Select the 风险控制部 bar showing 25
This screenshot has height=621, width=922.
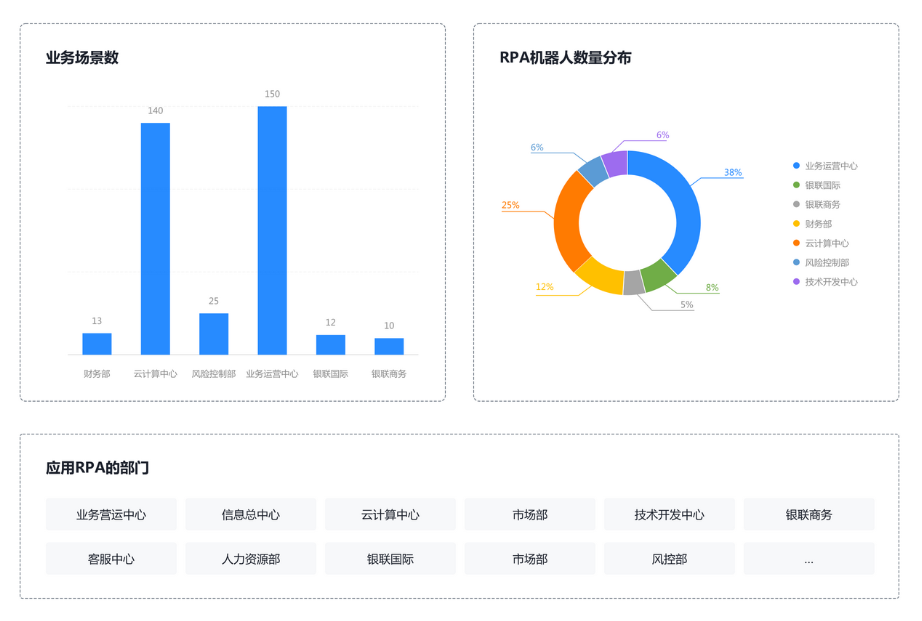tap(214, 334)
